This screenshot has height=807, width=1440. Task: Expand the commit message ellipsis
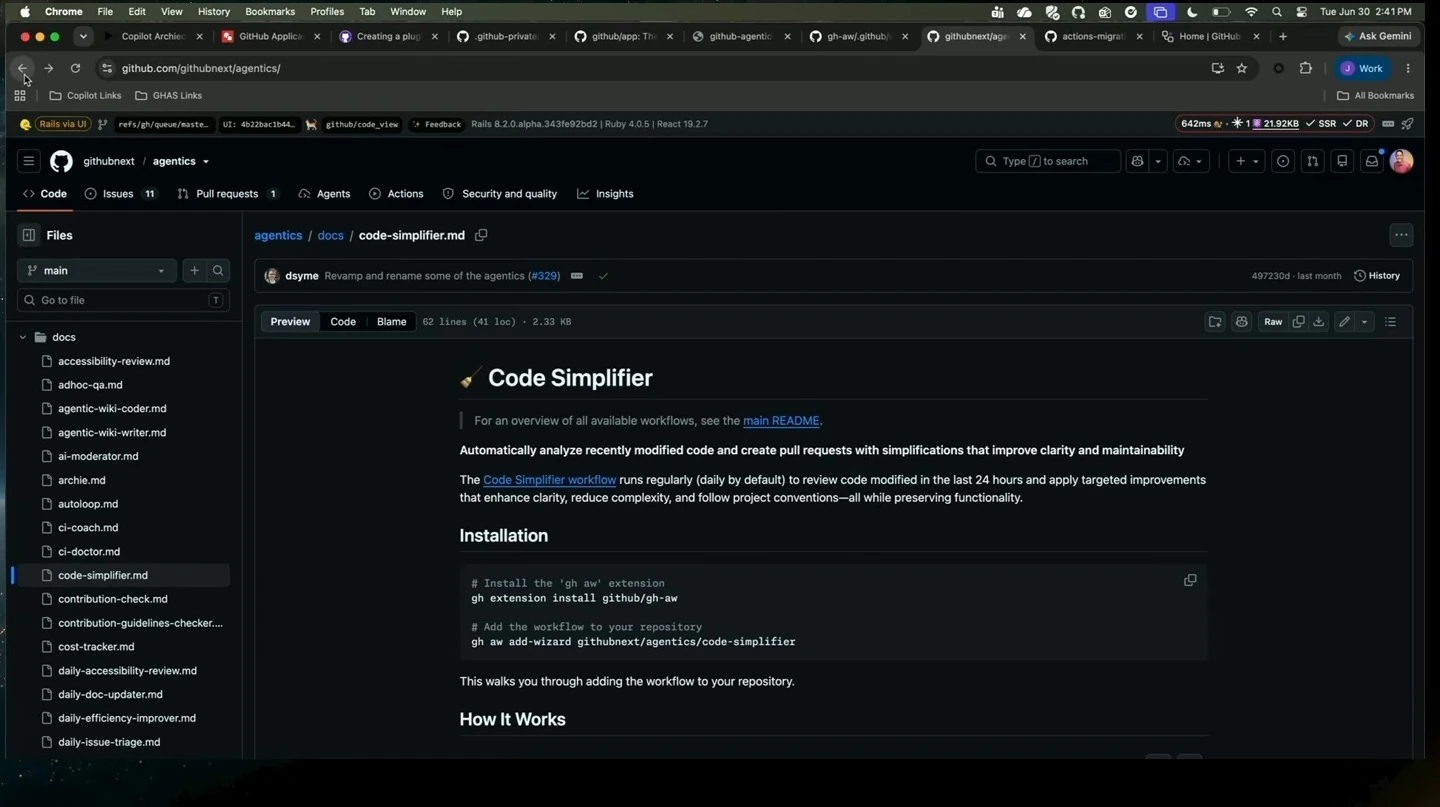tap(577, 276)
